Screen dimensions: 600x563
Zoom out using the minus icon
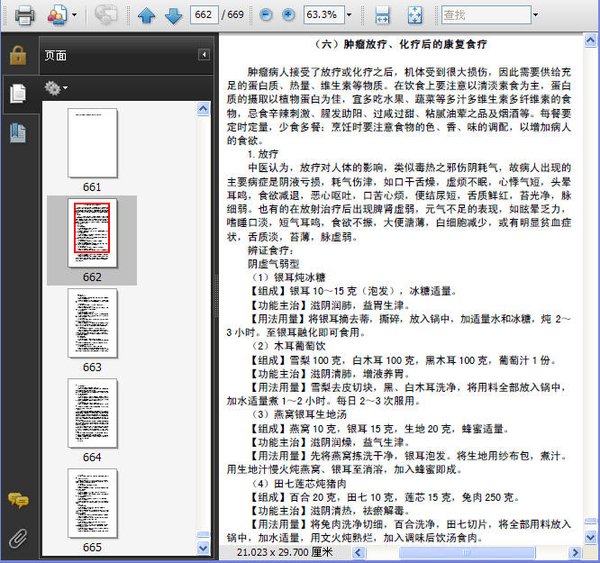[x=266, y=15]
